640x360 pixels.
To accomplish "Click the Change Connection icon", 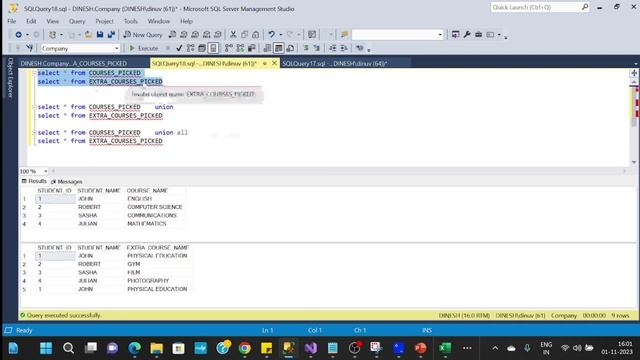I will 29,48.
